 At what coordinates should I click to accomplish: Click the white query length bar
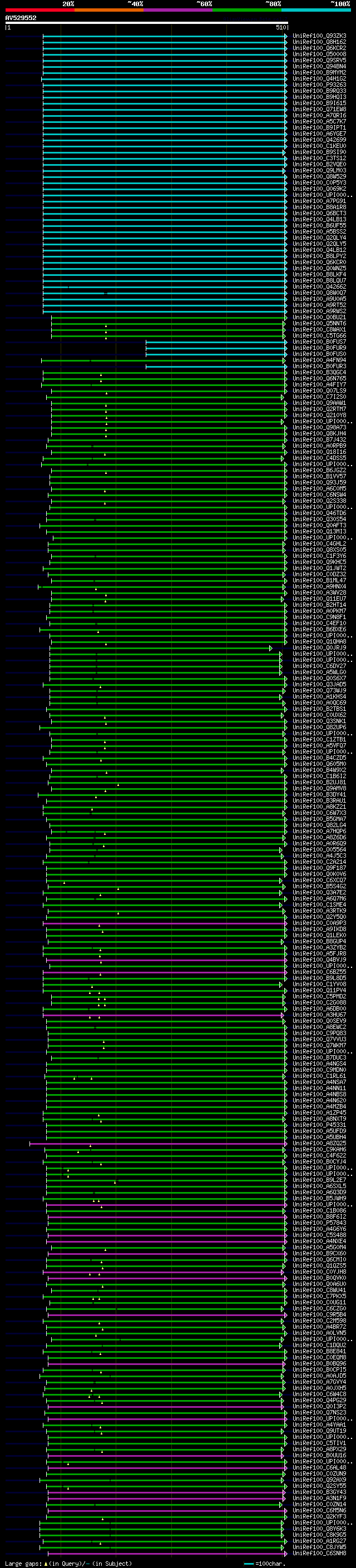[x=147, y=22]
